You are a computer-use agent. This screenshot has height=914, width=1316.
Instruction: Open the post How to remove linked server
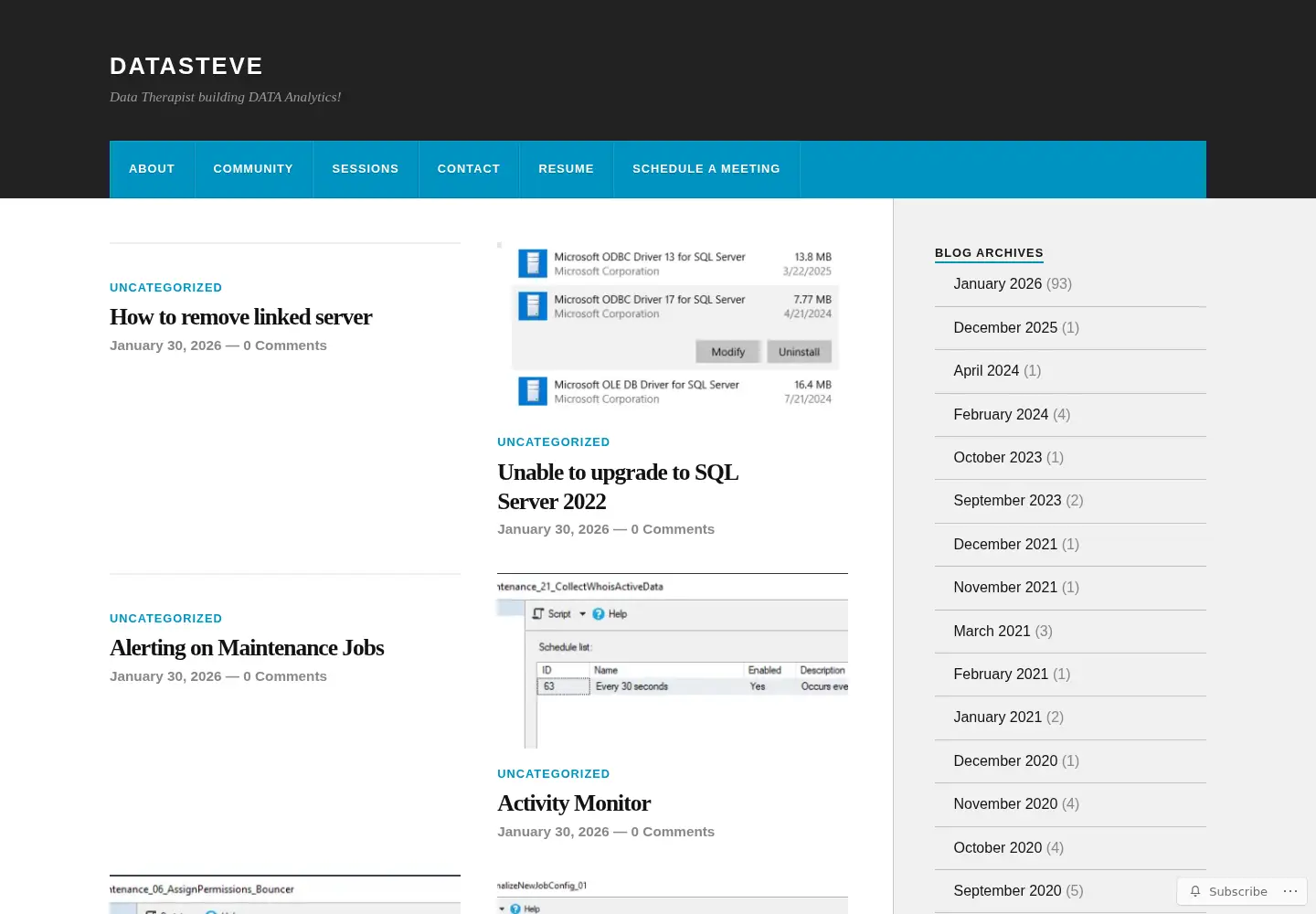[241, 317]
